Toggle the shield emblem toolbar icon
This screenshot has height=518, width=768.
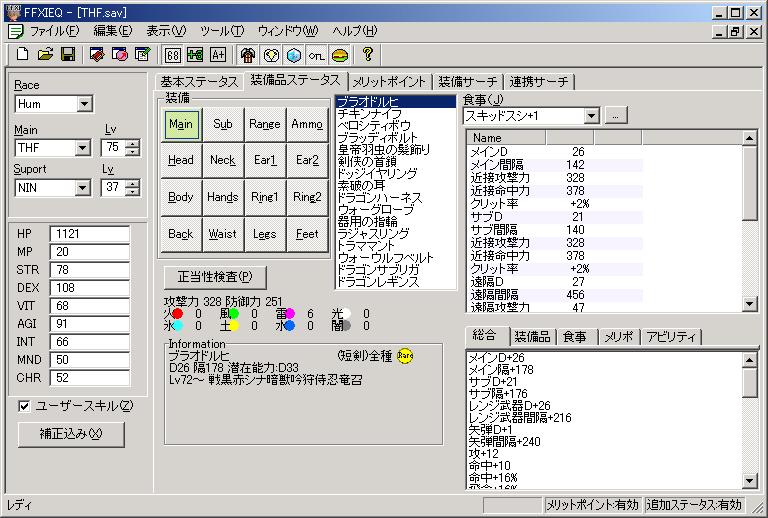coord(271,54)
